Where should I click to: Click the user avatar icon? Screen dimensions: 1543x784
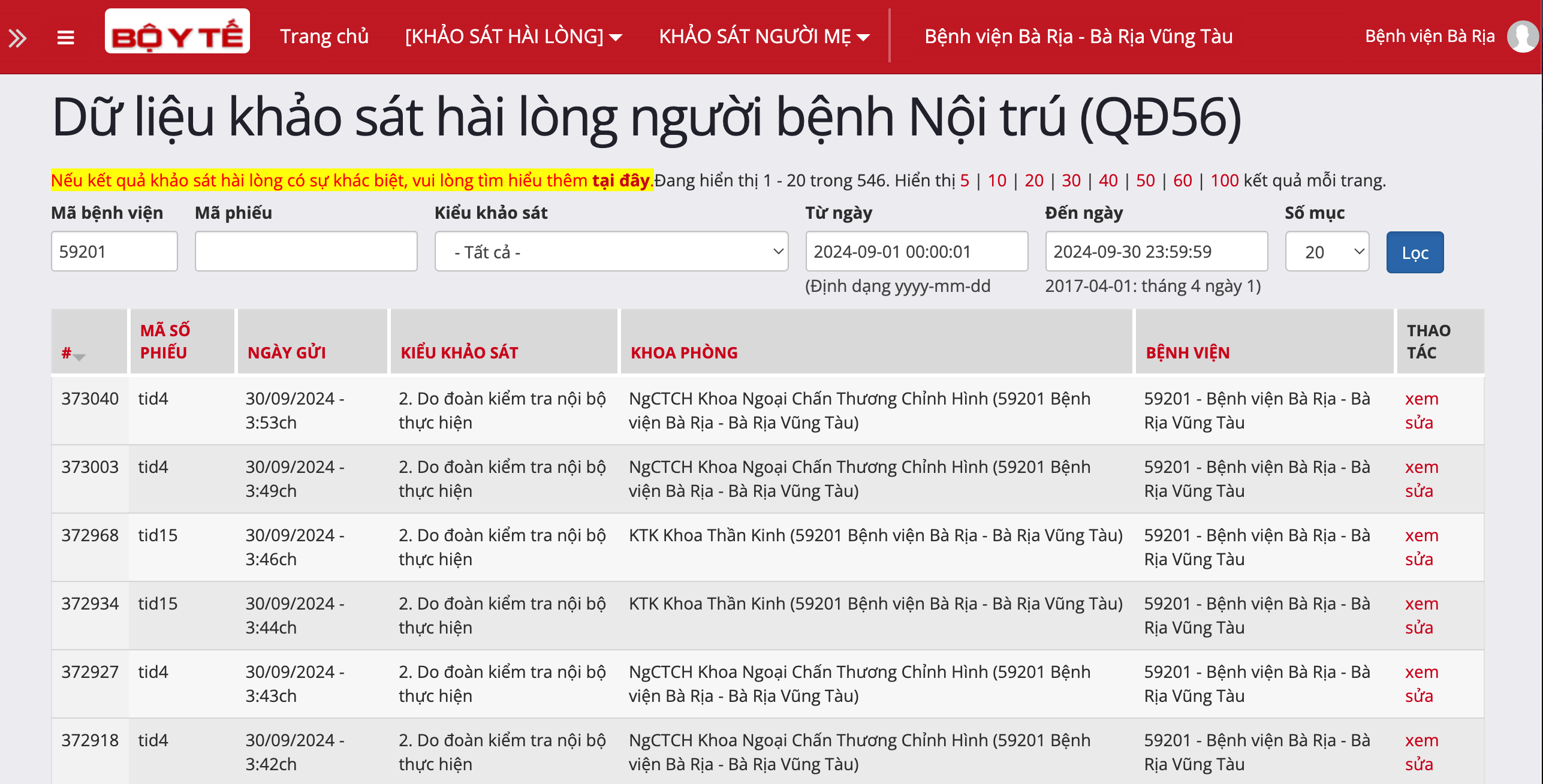pyautogui.click(x=1523, y=37)
